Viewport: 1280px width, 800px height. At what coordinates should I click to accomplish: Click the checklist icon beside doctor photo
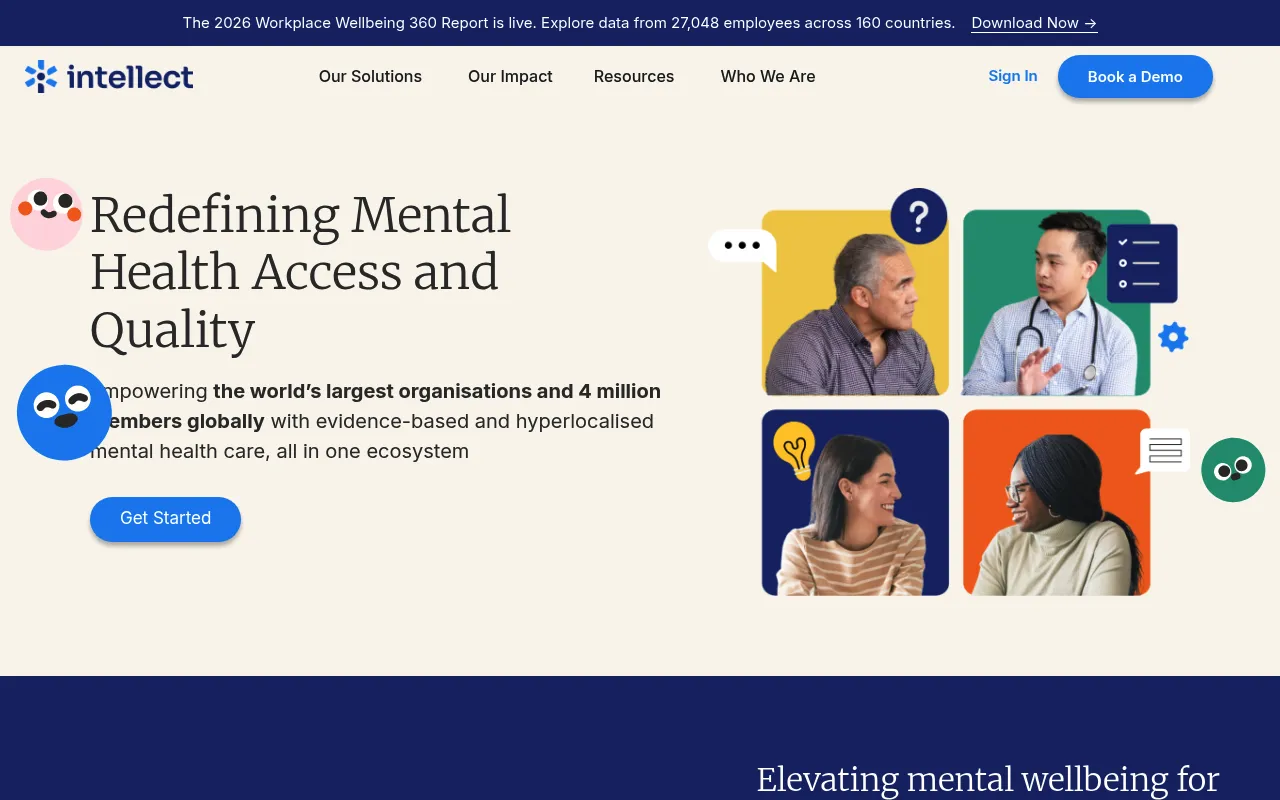(x=1142, y=263)
